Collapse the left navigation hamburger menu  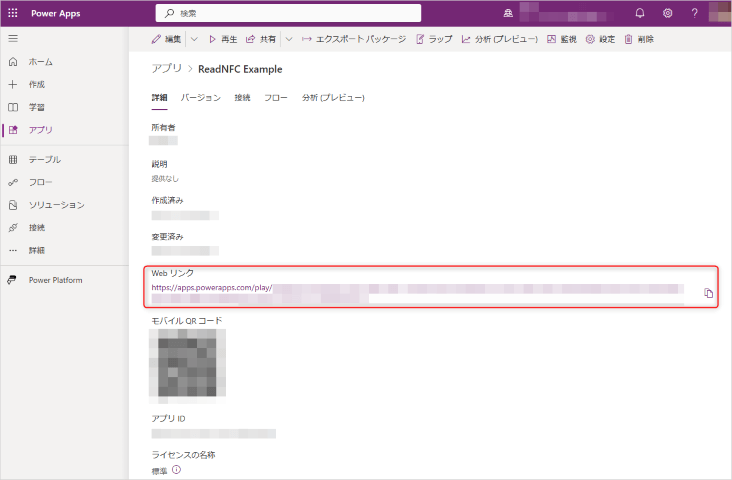(13, 38)
